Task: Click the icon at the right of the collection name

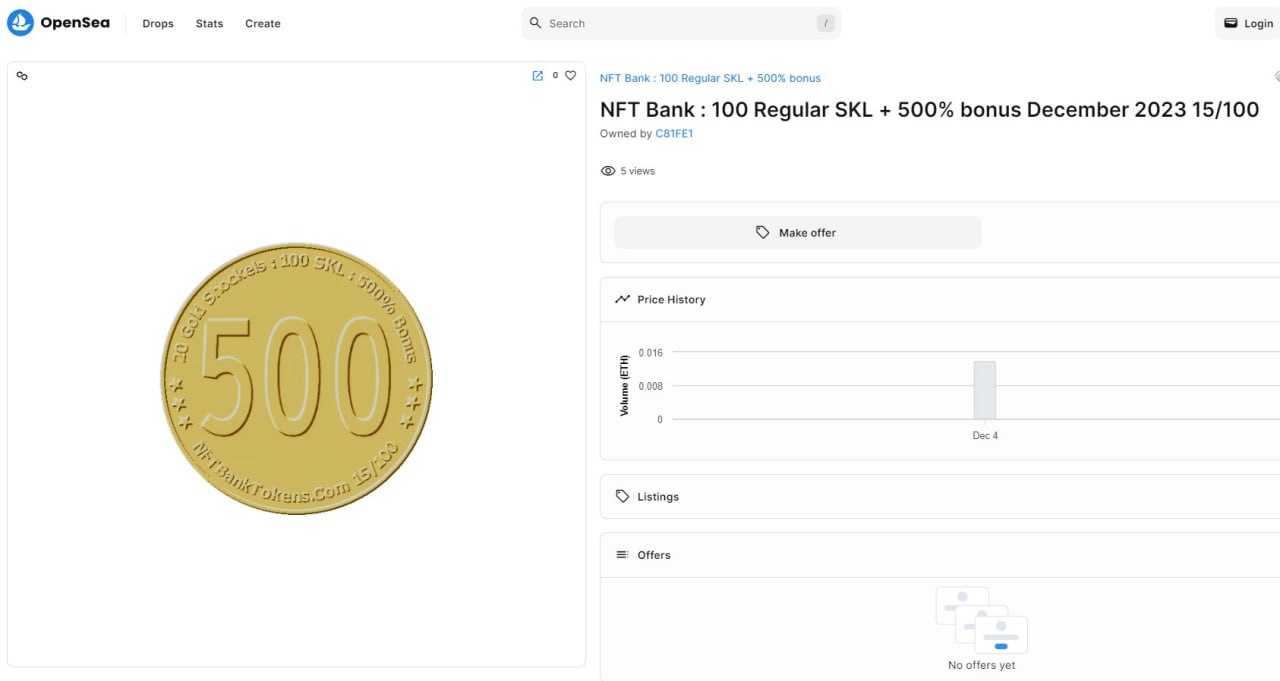Action: (x=1276, y=77)
